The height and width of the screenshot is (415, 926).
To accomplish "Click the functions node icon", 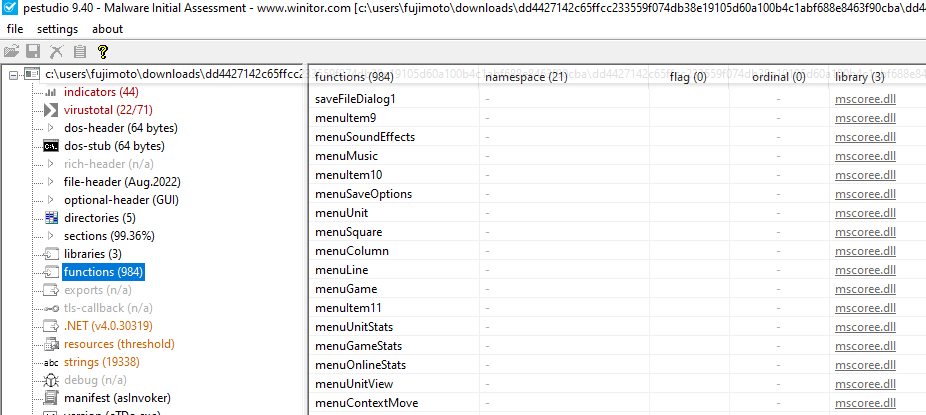I will (51, 272).
